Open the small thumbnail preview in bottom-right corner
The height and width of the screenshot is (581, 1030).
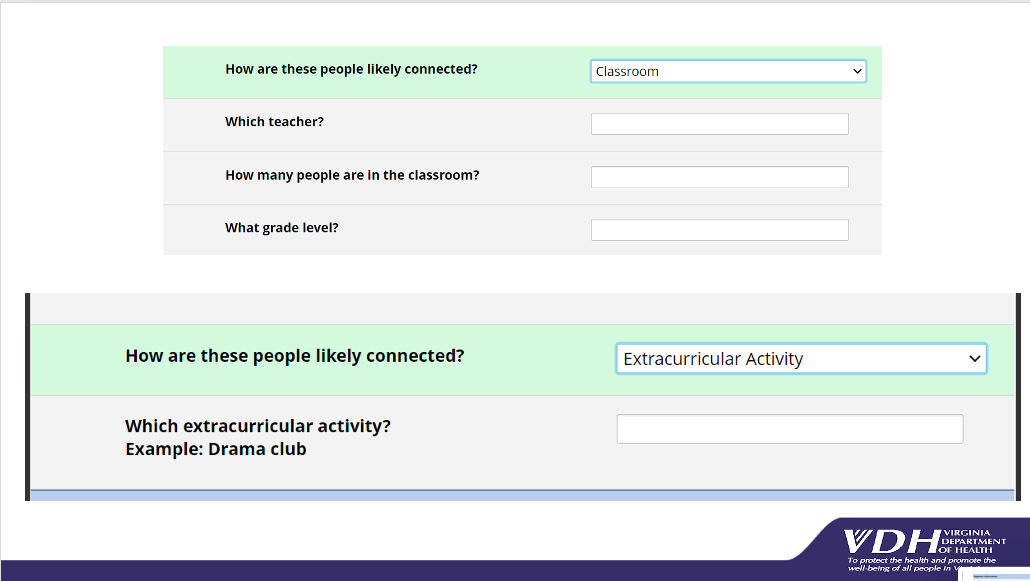[994, 574]
